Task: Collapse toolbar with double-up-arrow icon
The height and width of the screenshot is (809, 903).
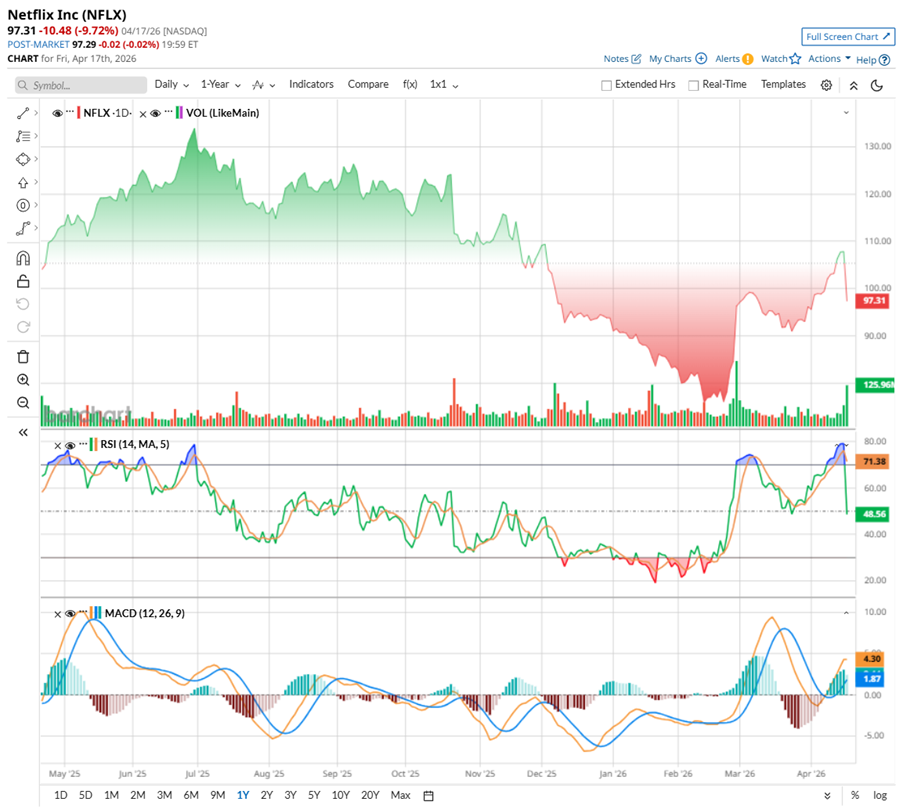Action: (853, 86)
